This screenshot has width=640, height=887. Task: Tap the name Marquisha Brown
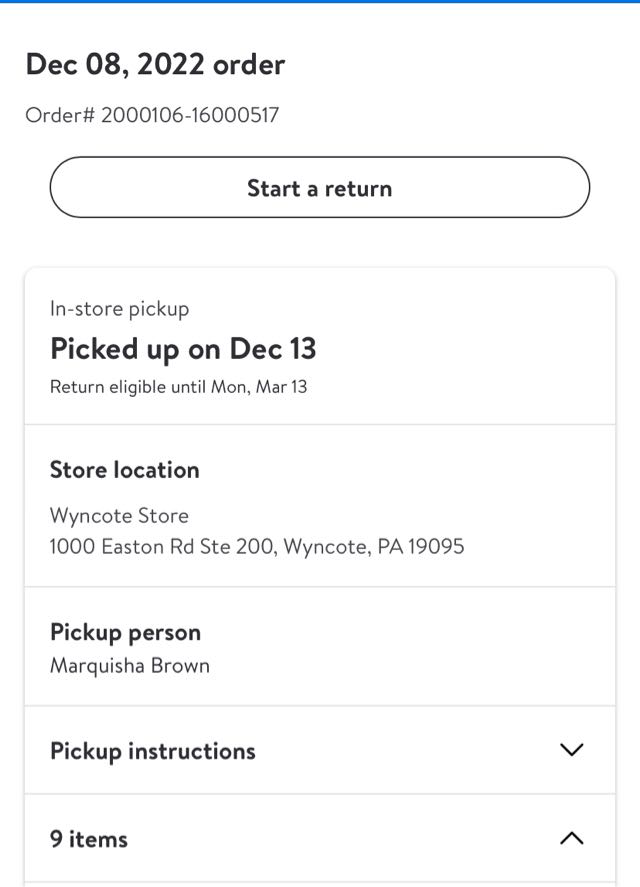point(130,666)
